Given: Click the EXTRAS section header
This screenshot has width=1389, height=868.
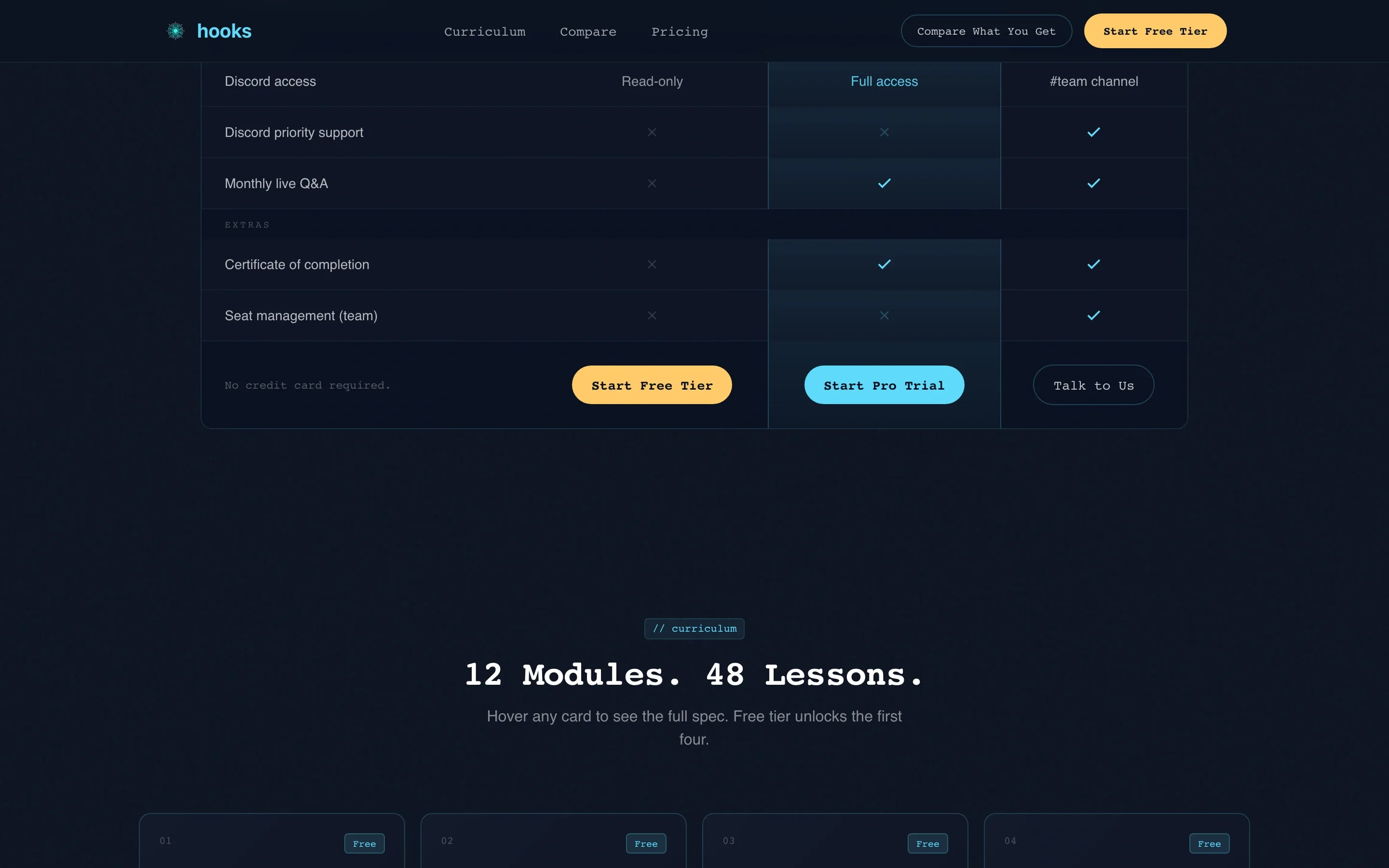Looking at the screenshot, I should (247, 224).
